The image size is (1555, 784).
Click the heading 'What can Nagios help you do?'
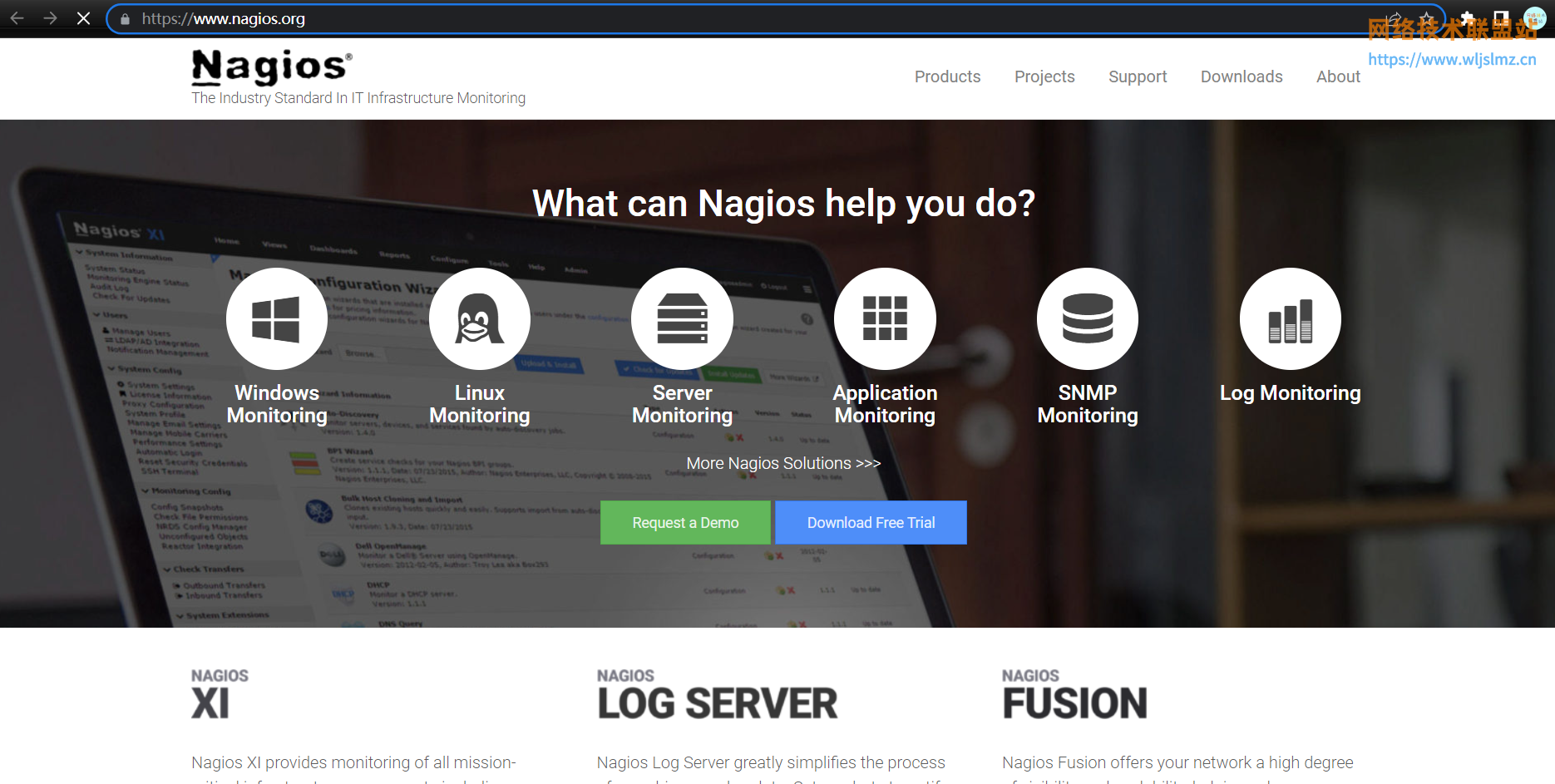783,204
